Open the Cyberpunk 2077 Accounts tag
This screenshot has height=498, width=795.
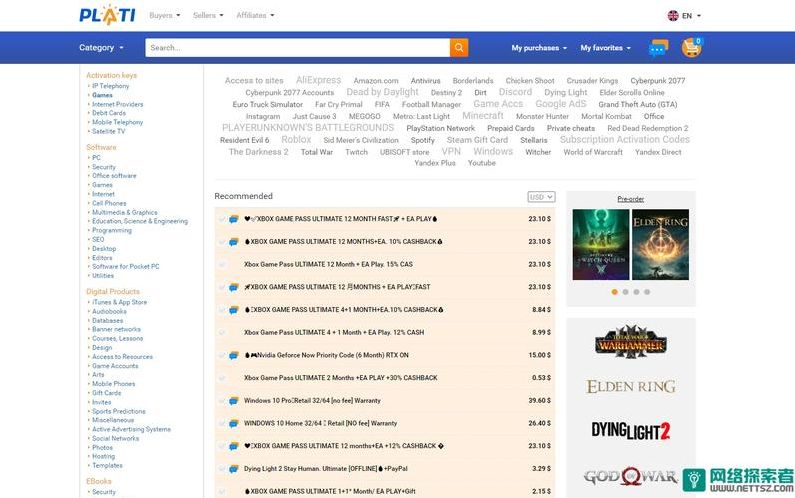290,93
